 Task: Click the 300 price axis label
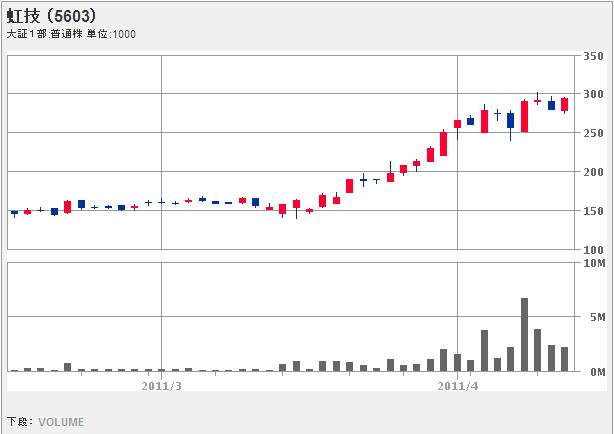[593, 95]
